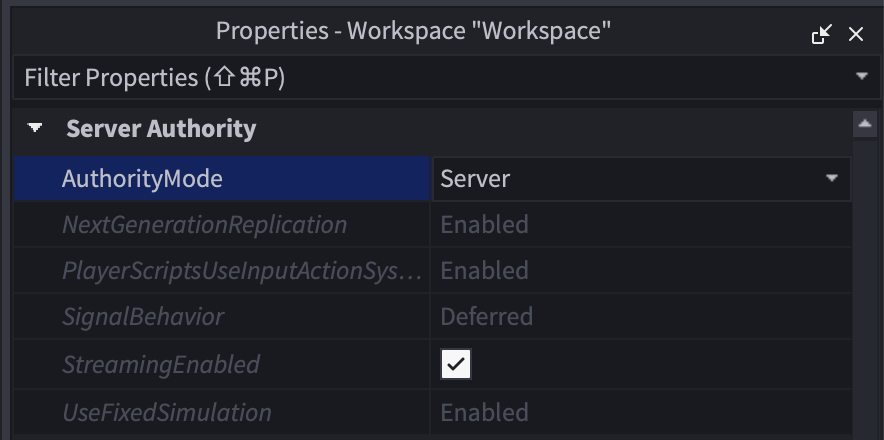Click the UseFixedSimulation Enabled value

point(484,413)
